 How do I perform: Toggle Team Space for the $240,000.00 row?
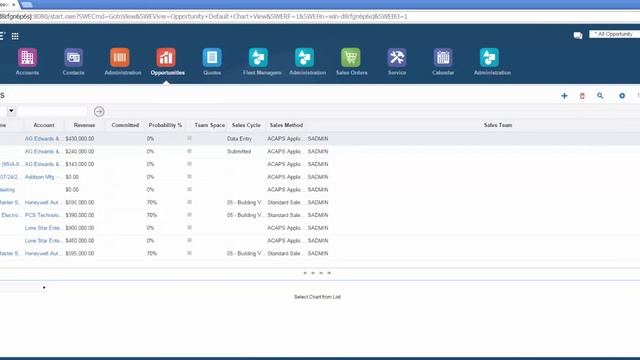[x=189, y=151]
